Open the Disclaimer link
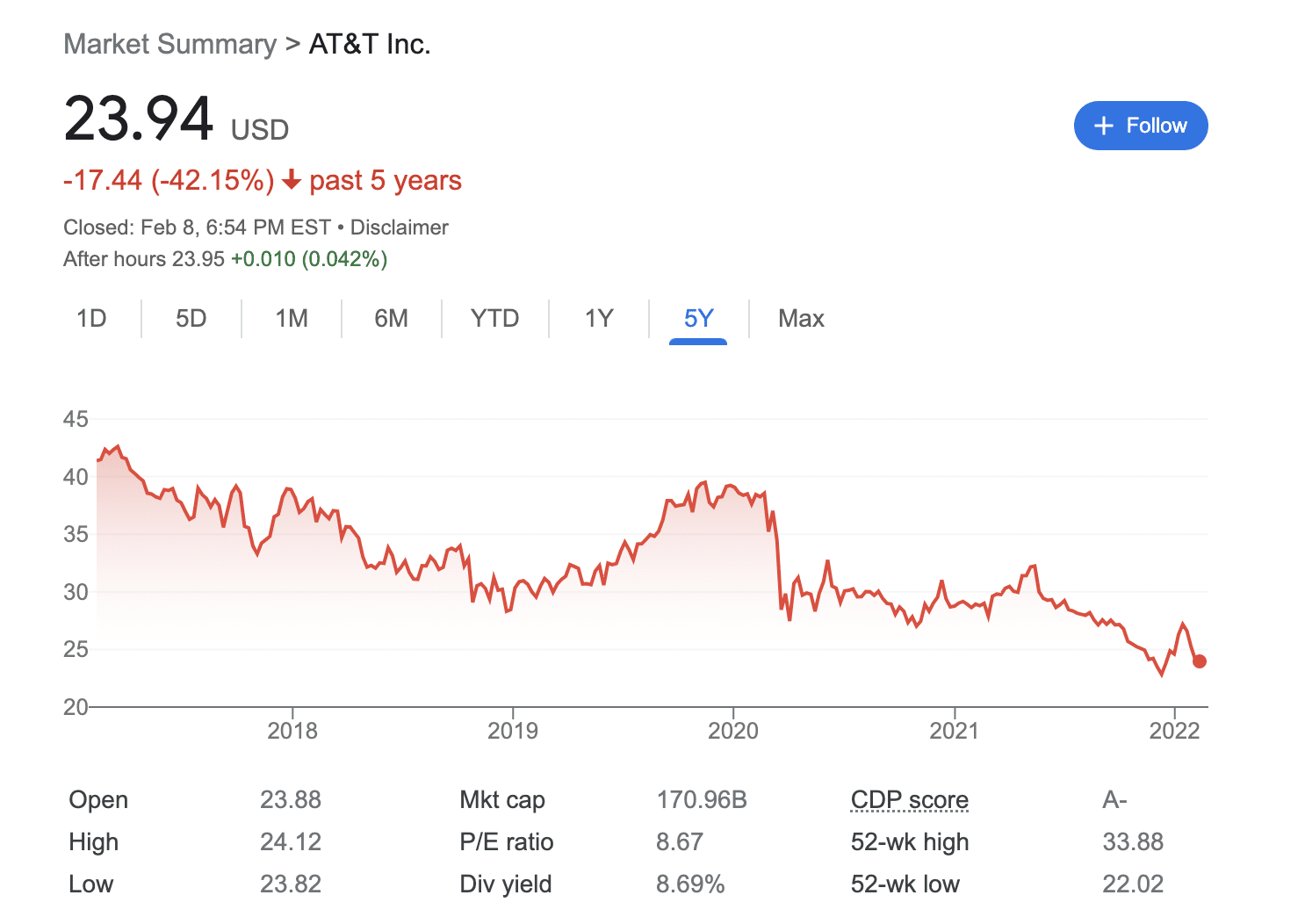The width and height of the screenshot is (1305, 924). (x=399, y=227)
